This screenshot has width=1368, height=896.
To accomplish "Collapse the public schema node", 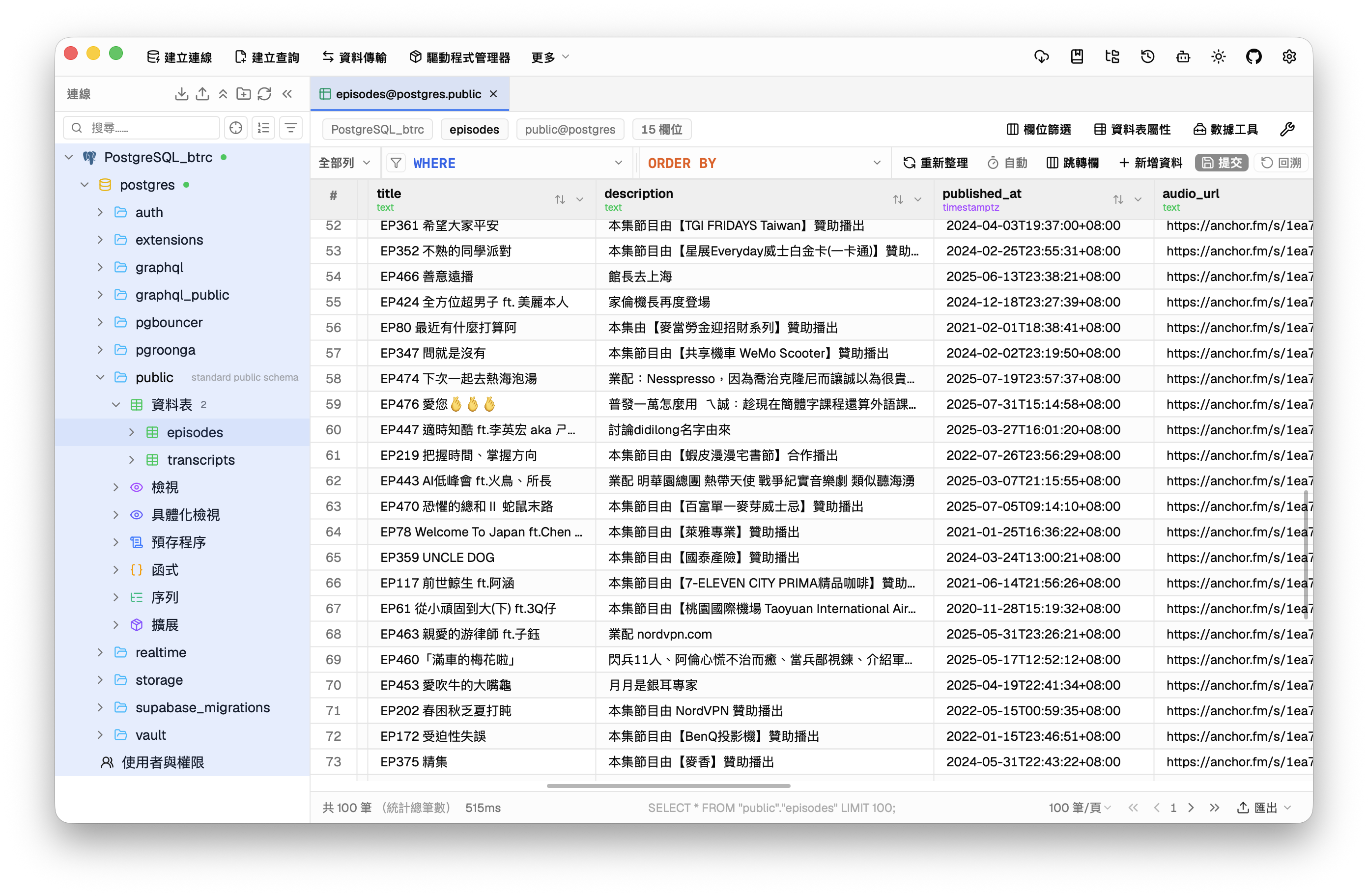I will 100,377.
